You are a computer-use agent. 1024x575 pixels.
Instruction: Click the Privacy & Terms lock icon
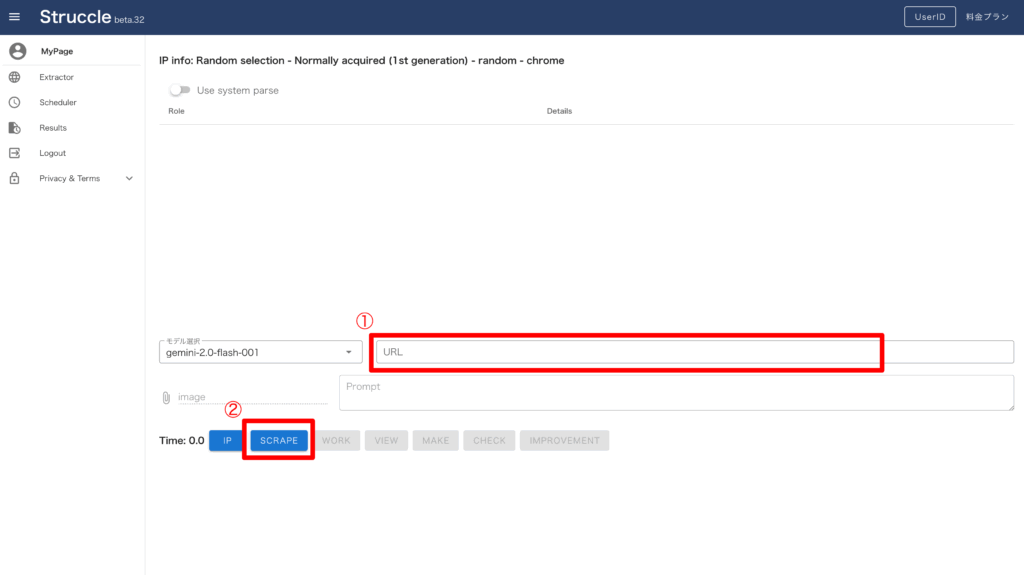(x=14, y=178)
